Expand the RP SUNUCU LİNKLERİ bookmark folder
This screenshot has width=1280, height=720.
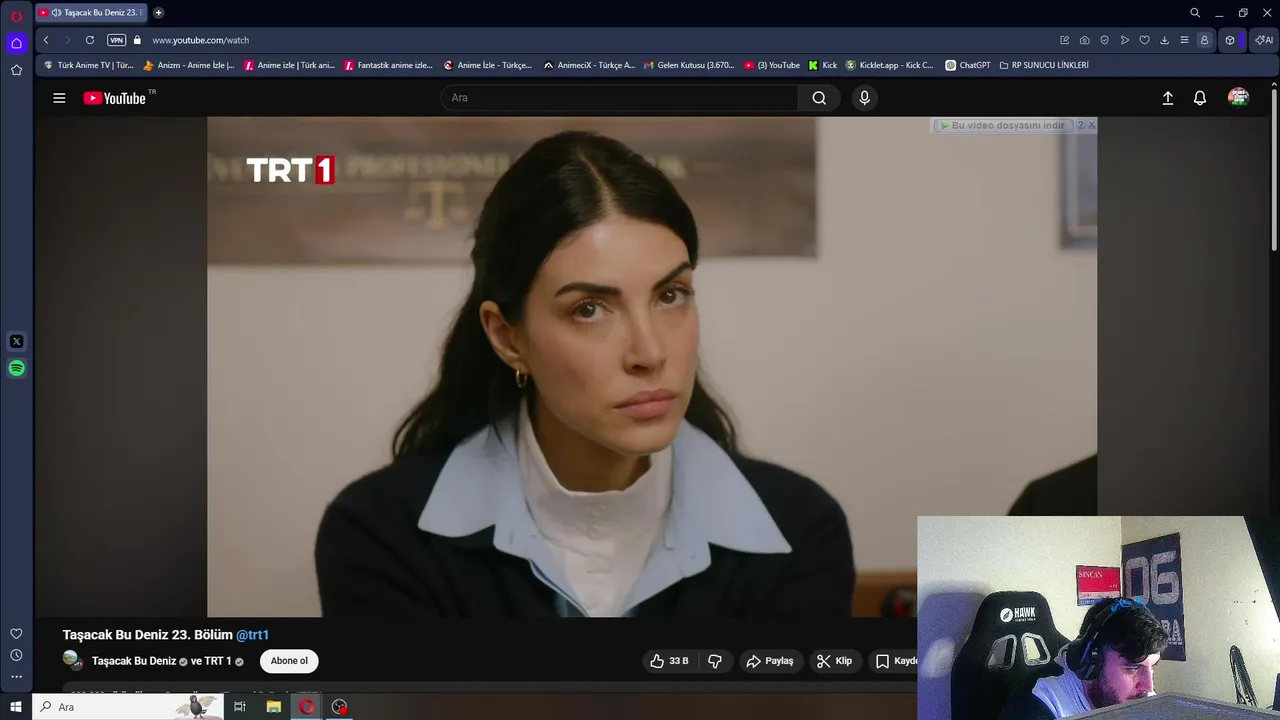tap(1044, 65)
